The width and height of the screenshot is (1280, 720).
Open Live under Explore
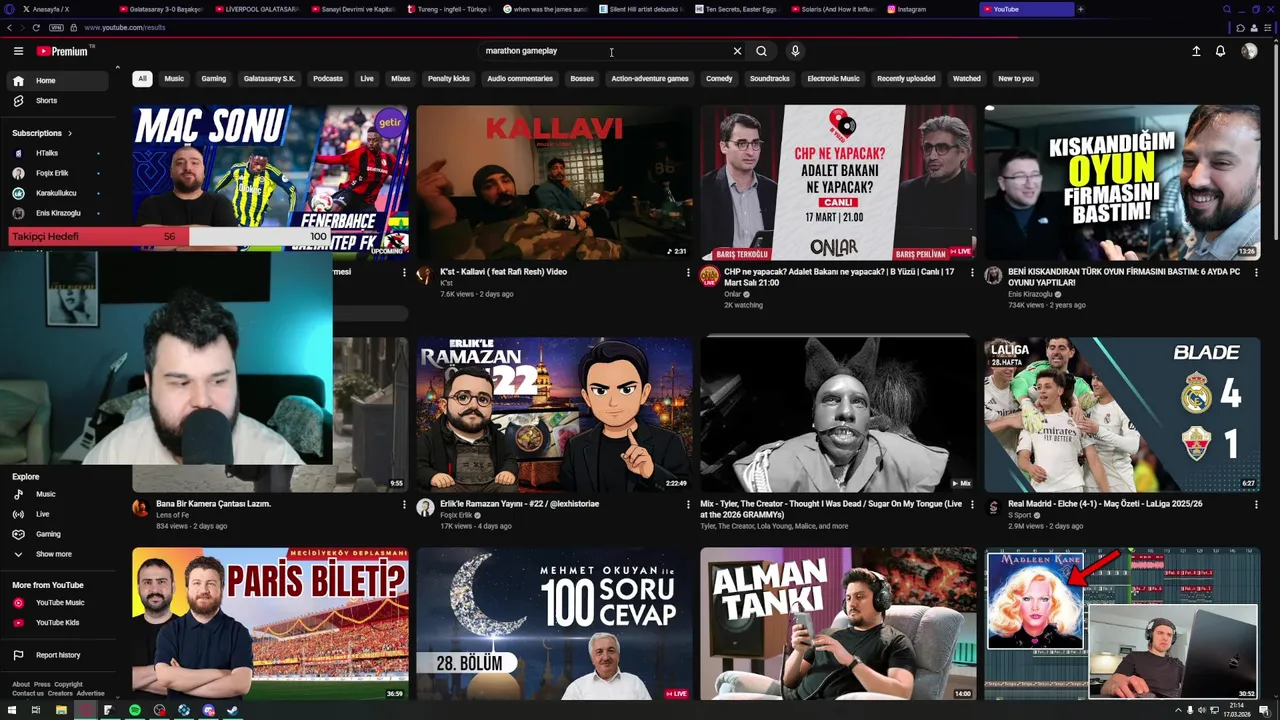pyautogui.click(x=58, y=514)
